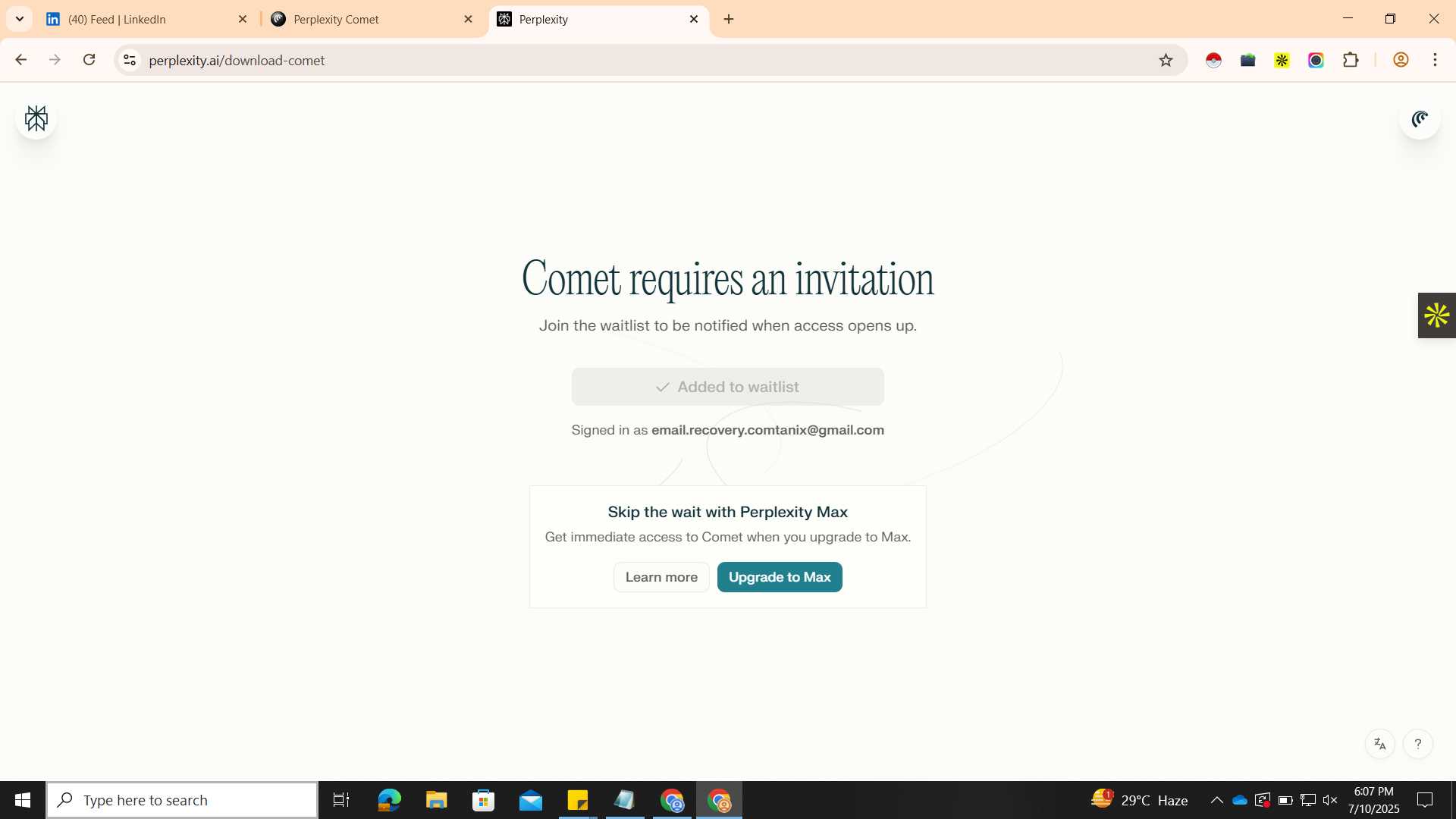Minimize the Chrome window
The width and height of the screenshot is (1456, 819).
point(1348,19)
